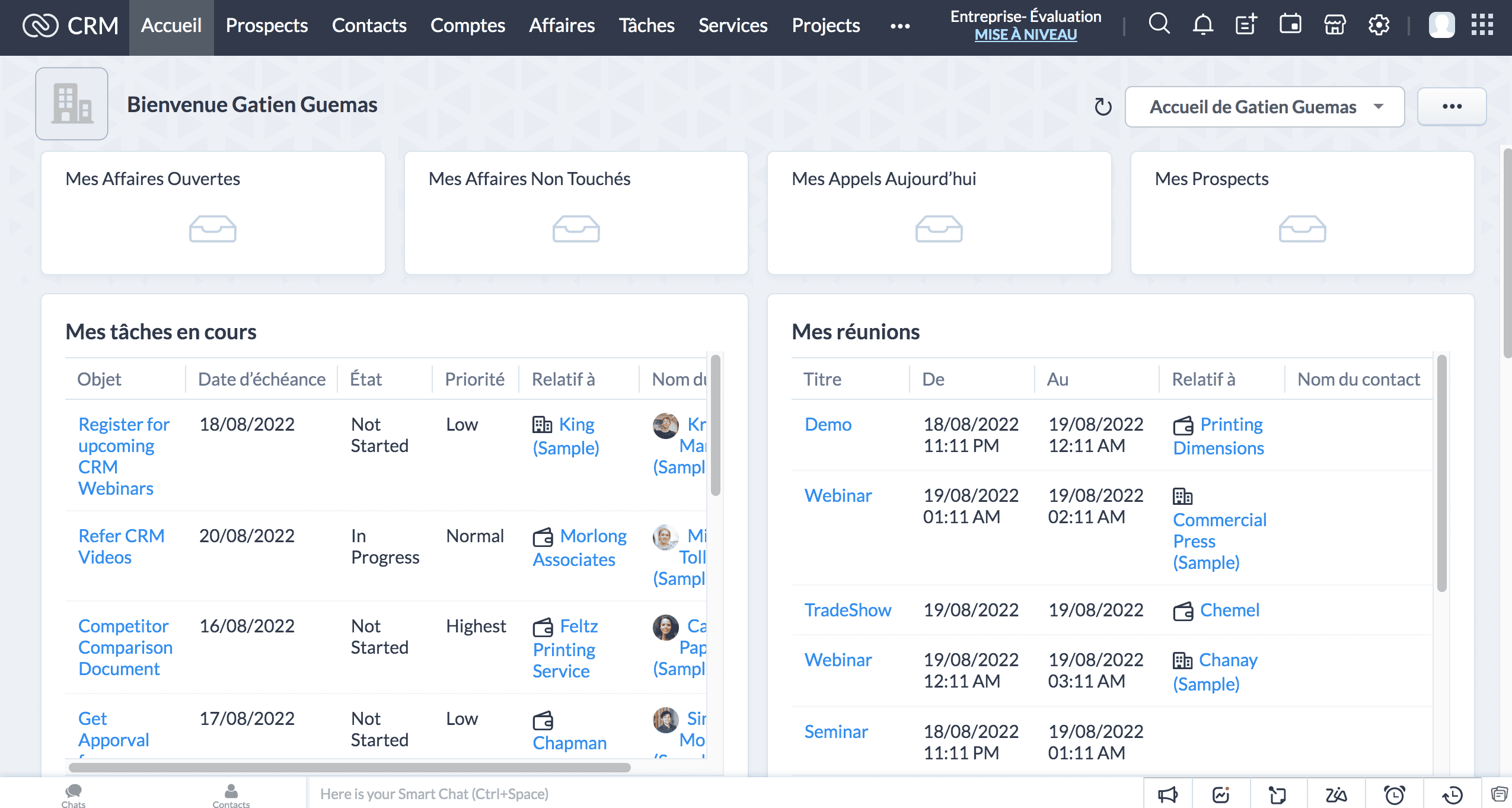Expand the Accueil de Gatien Guemas dropdown

tap(1264, 107)
